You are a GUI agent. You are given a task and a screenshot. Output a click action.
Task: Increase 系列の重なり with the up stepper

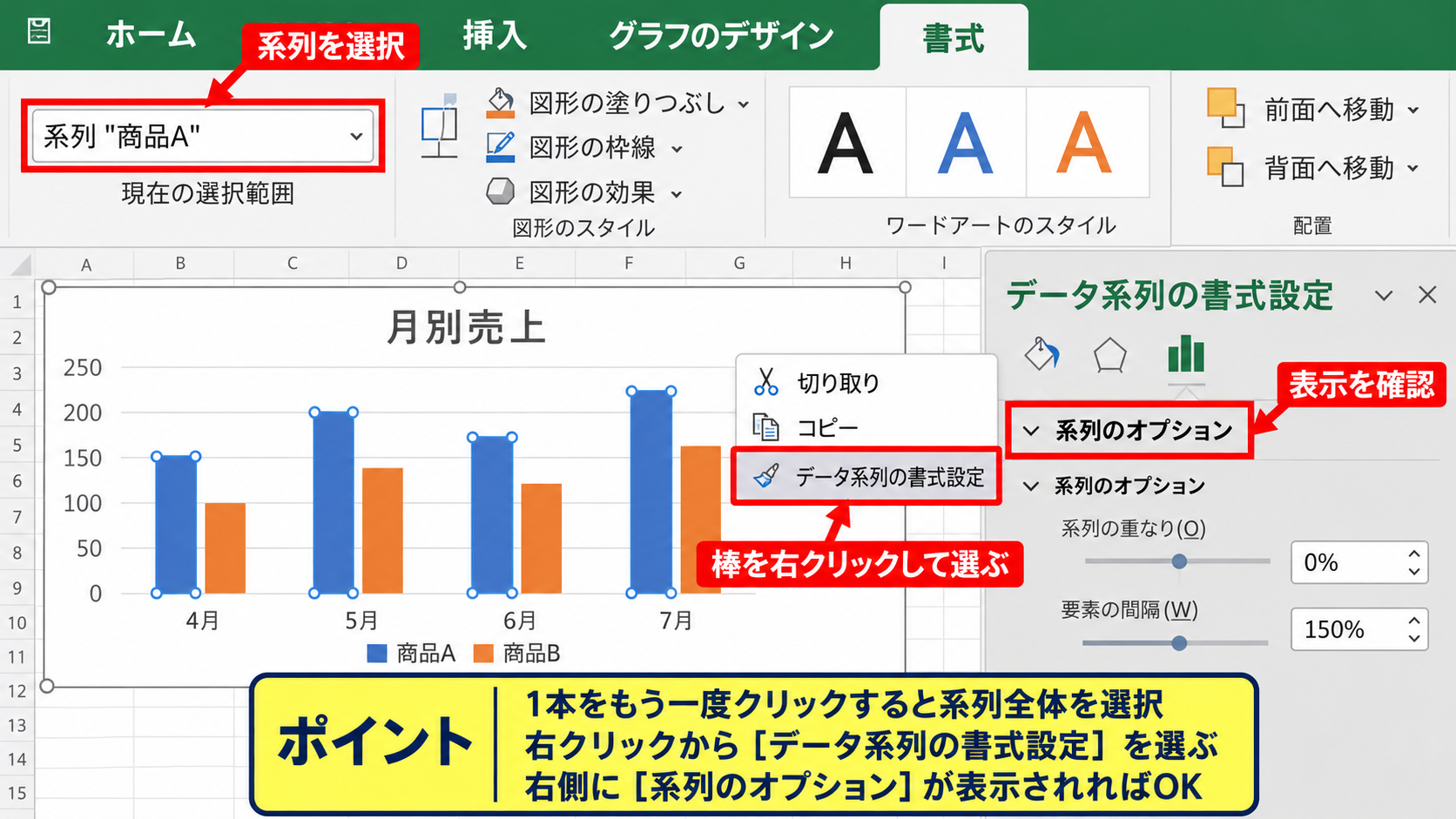1414,554
